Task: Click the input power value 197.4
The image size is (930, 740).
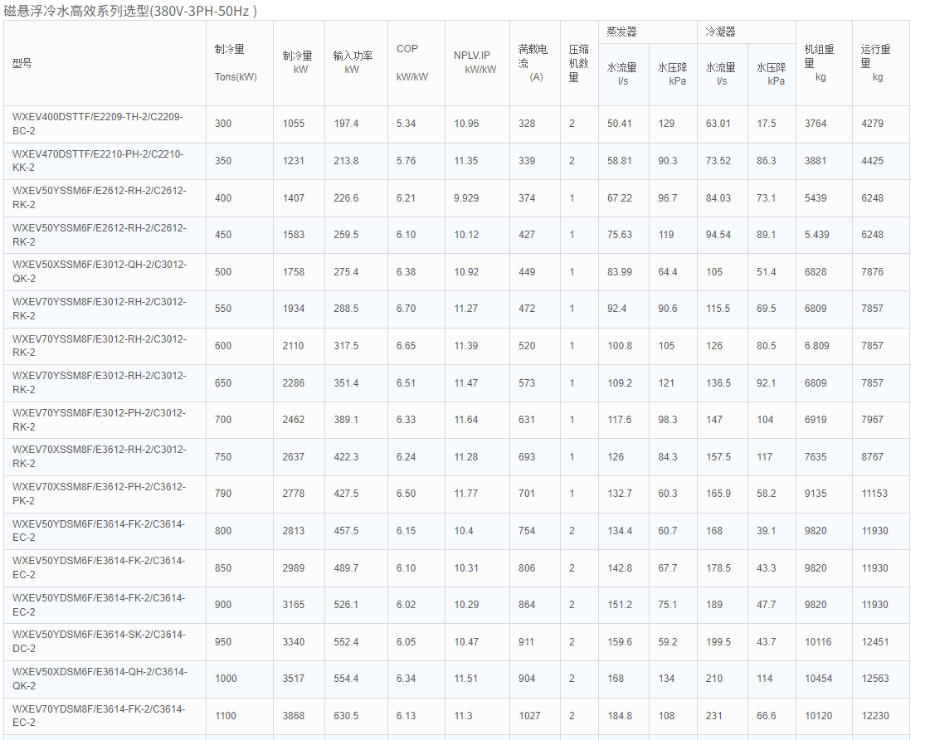Action: click(346, 124)
